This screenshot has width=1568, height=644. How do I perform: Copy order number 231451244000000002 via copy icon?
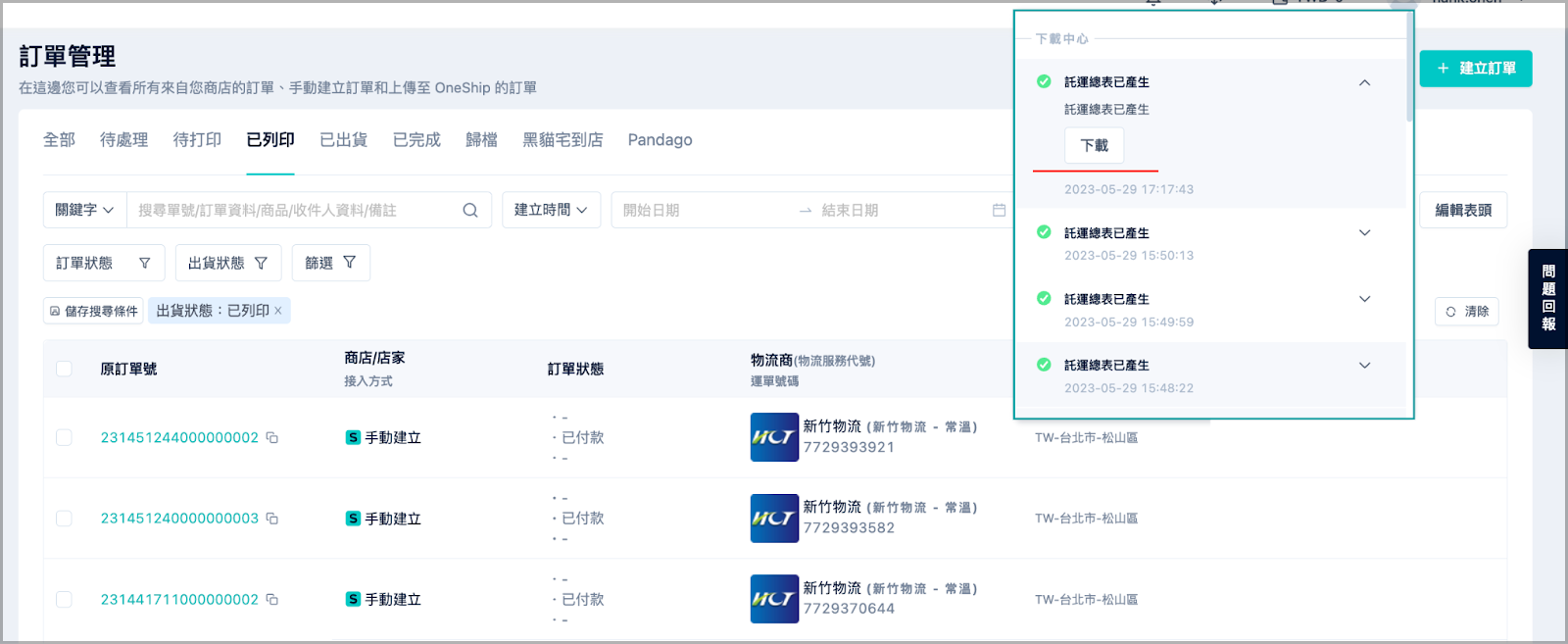point(272,438)
